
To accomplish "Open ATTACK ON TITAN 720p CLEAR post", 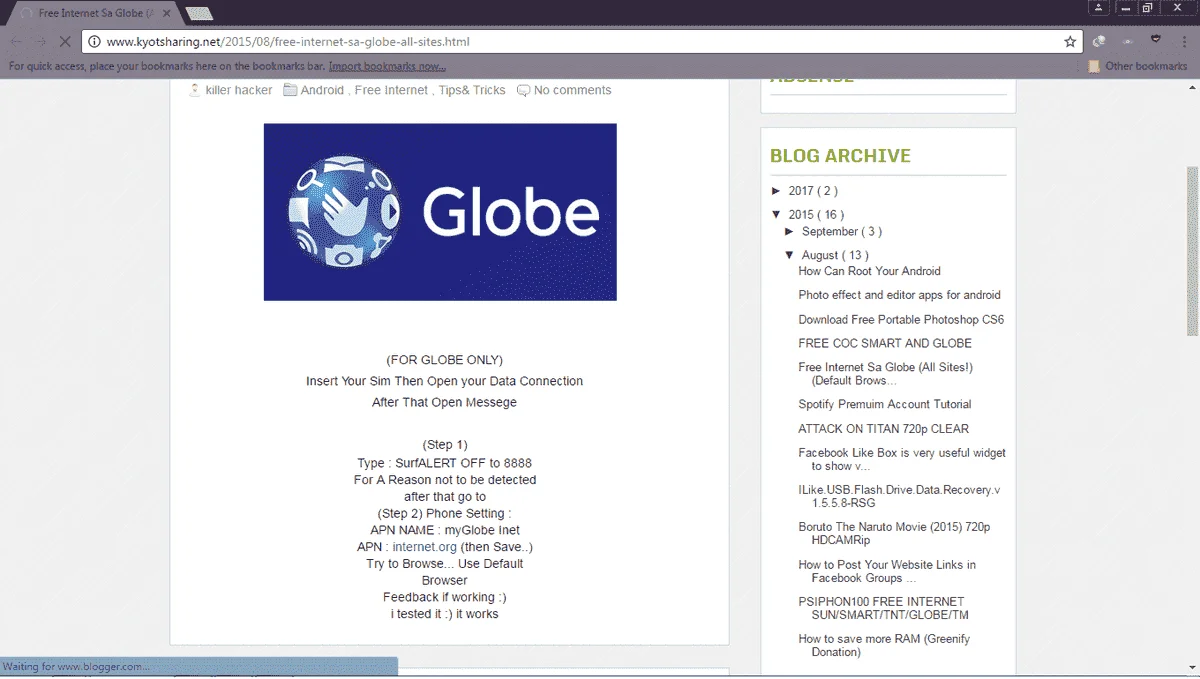I will 883,428.
